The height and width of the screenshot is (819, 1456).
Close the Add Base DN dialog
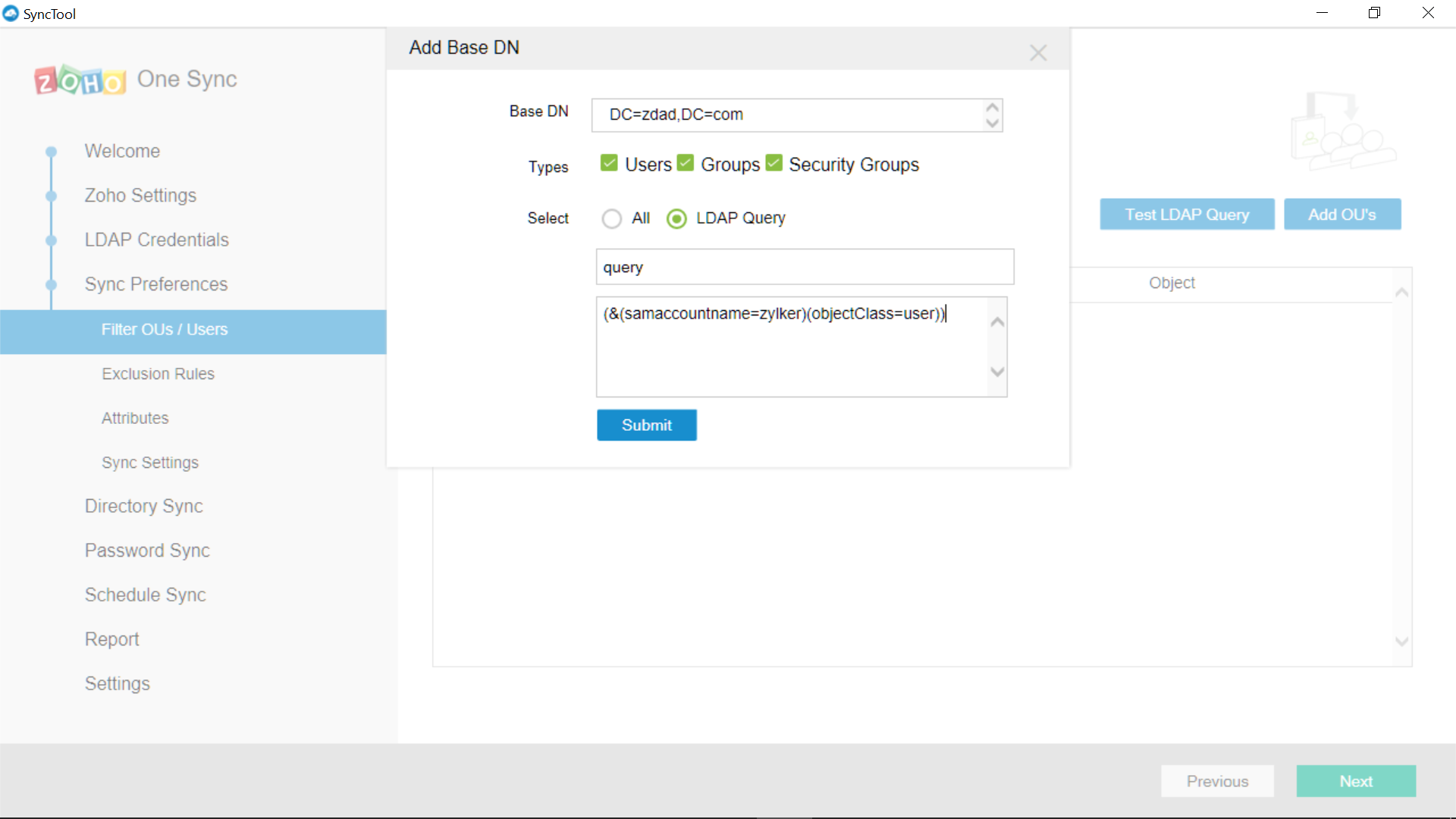[x=1038, y=52]
